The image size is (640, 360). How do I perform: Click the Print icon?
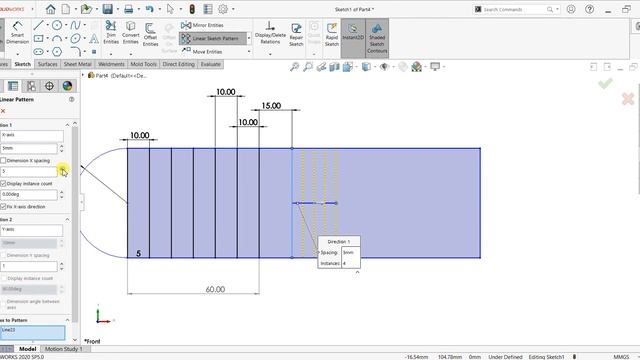tap(129, 9)
